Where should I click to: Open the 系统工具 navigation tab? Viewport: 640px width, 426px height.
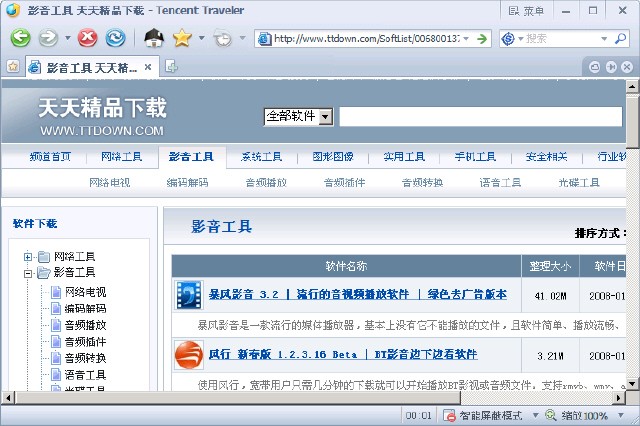(x=261, y=157)
